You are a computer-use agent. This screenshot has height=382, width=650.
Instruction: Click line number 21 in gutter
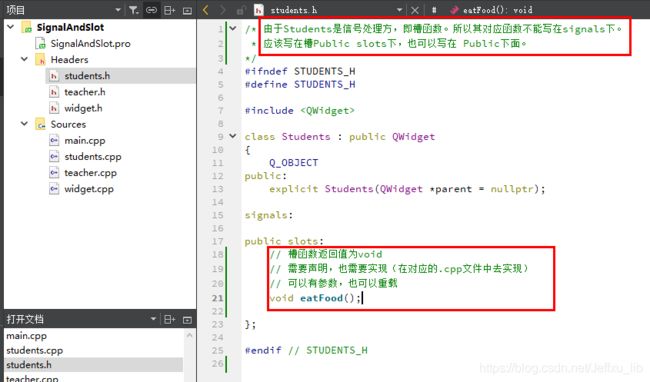[x=218, y=298]
